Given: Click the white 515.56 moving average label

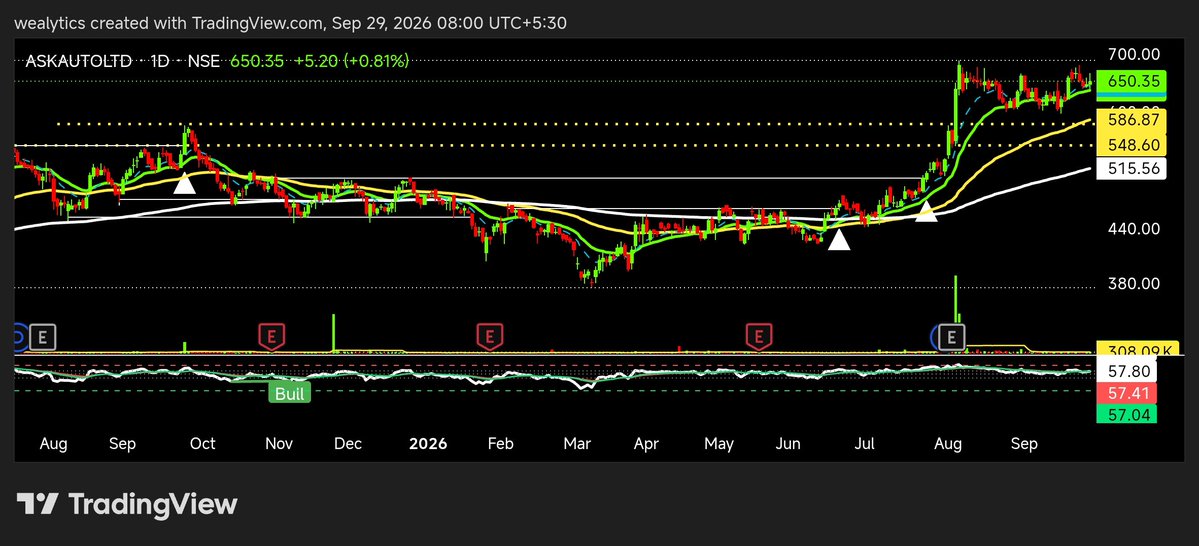Looking at the screenshot, I should pos(1132,170).
